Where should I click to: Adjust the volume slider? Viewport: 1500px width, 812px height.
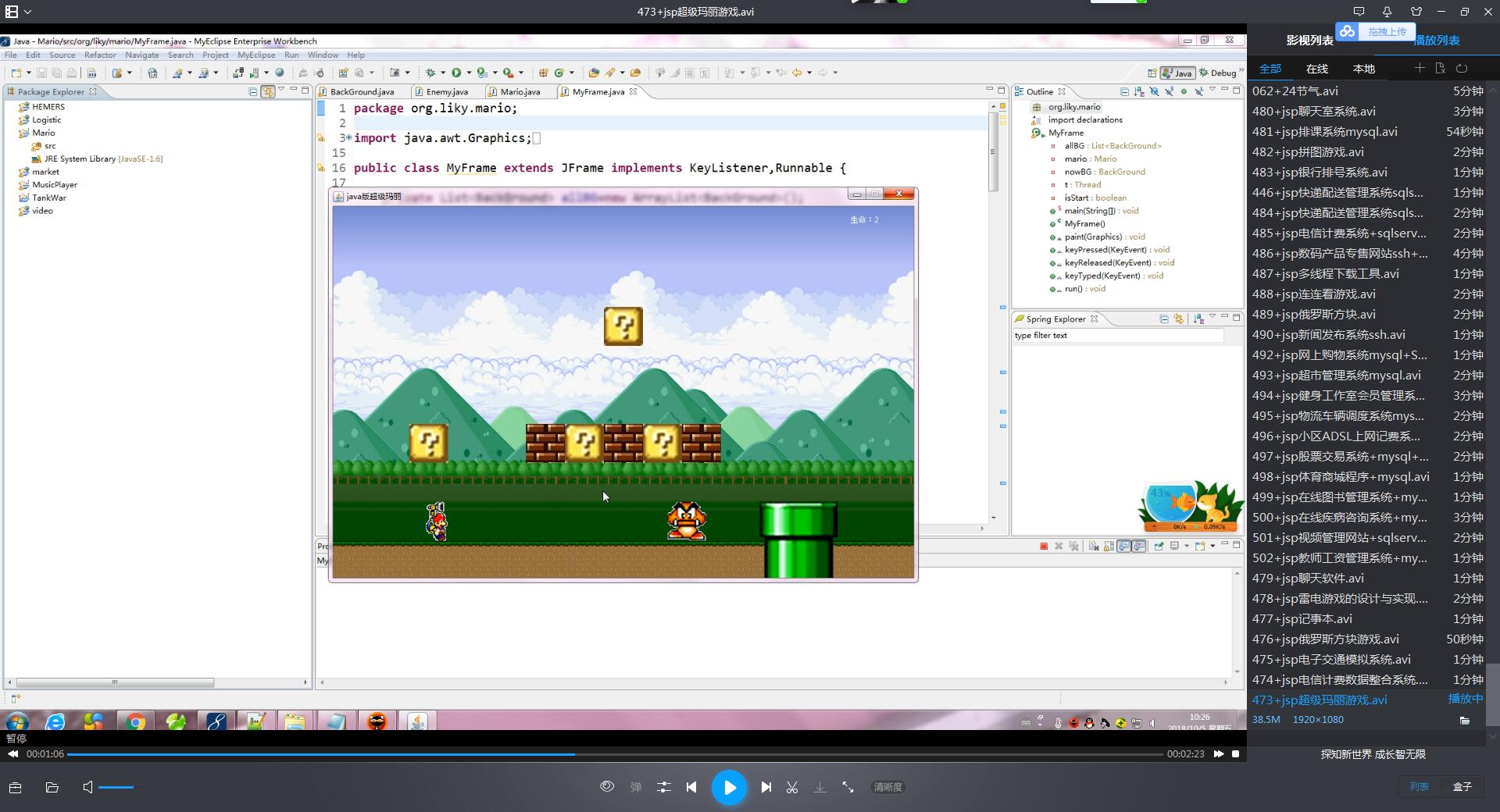tap(116, 787)
